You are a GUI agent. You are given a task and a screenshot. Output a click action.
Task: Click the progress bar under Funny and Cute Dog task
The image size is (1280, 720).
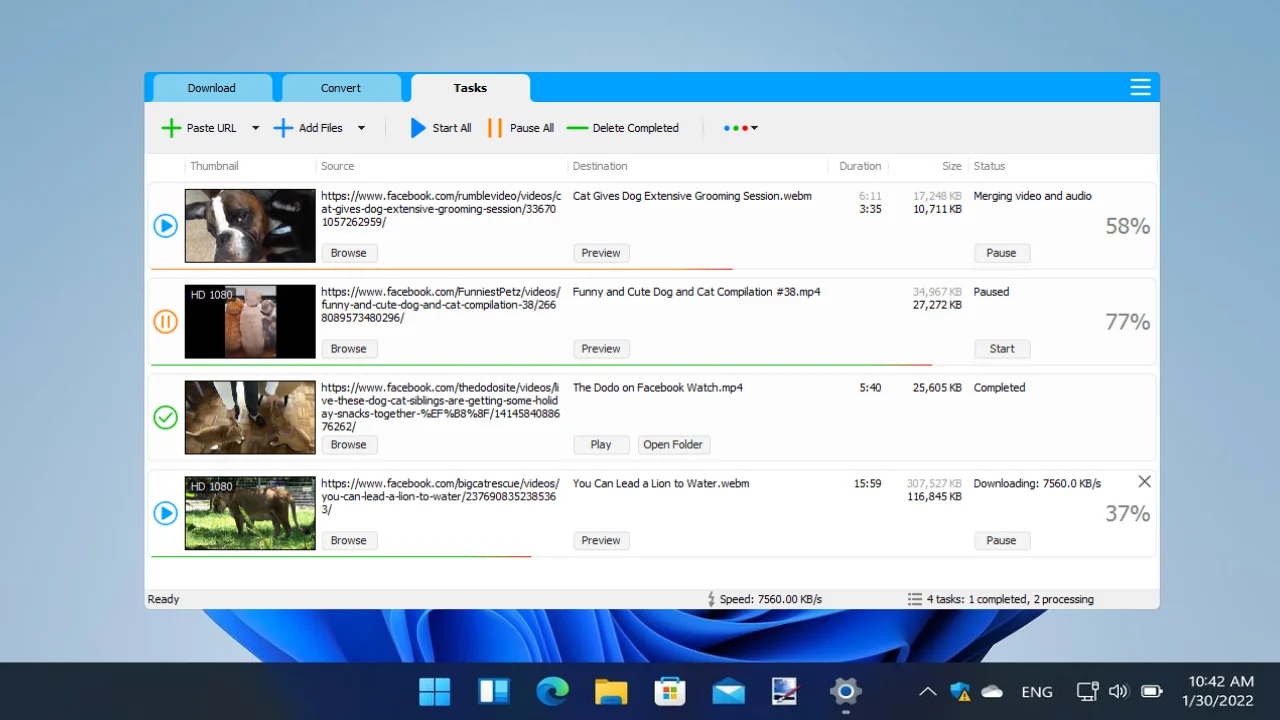tap(541, 365)
